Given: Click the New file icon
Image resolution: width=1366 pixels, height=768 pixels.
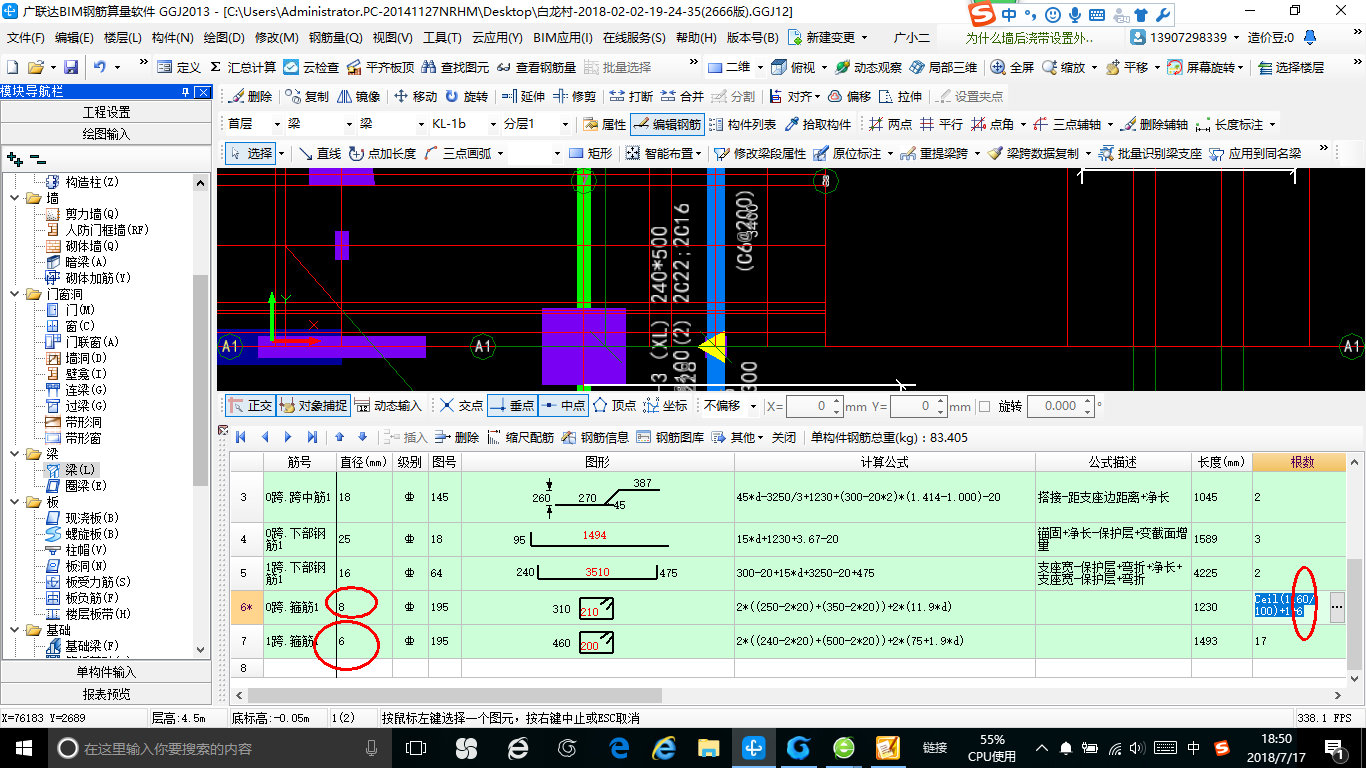Looking at the screenshot, I should pos(13,67).
